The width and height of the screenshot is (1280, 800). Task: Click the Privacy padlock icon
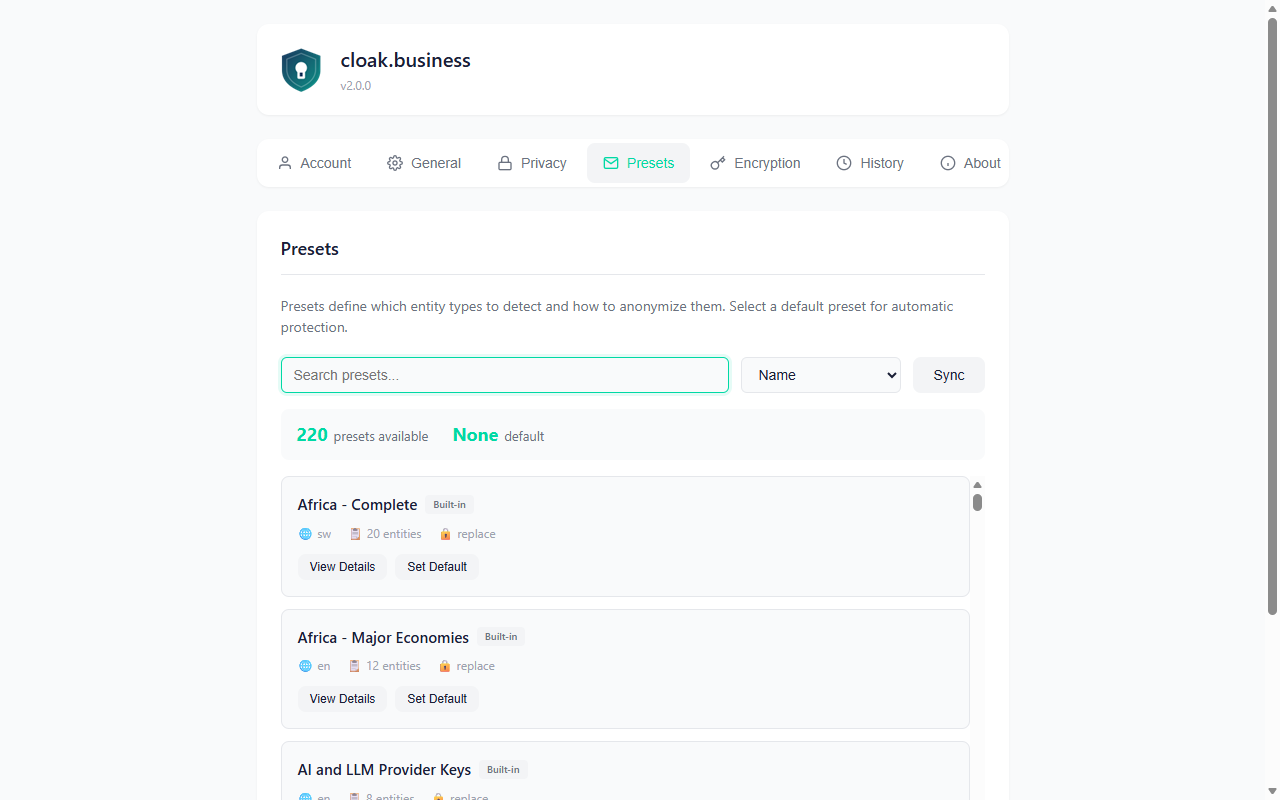(505, 163)
